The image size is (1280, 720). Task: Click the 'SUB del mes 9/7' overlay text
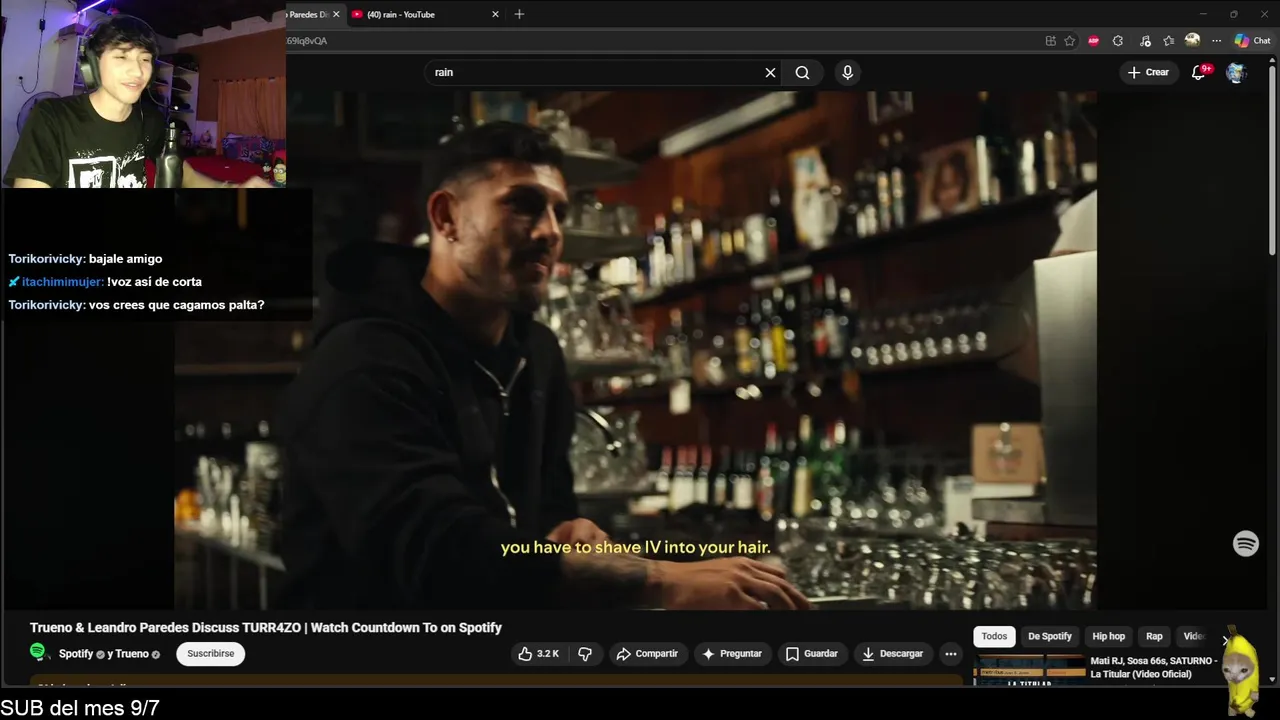click(80, 708)
